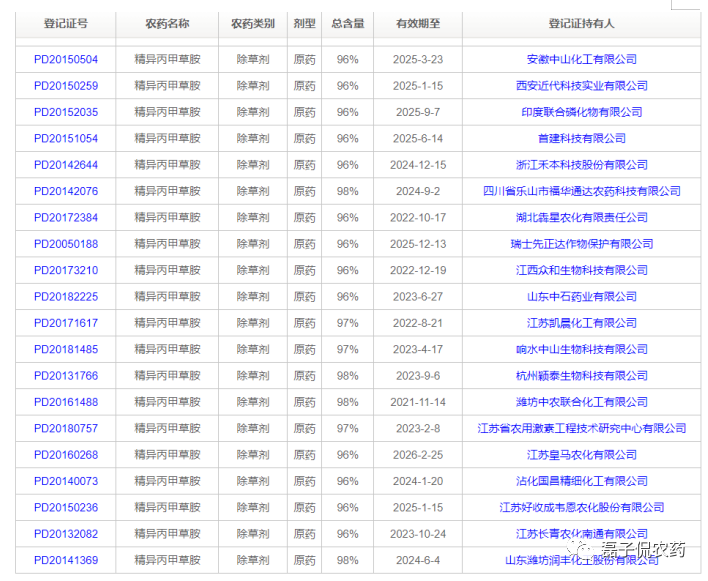
Task: Open registration number PD20150236
Action: pyautogui.click(x=66, y=507)
